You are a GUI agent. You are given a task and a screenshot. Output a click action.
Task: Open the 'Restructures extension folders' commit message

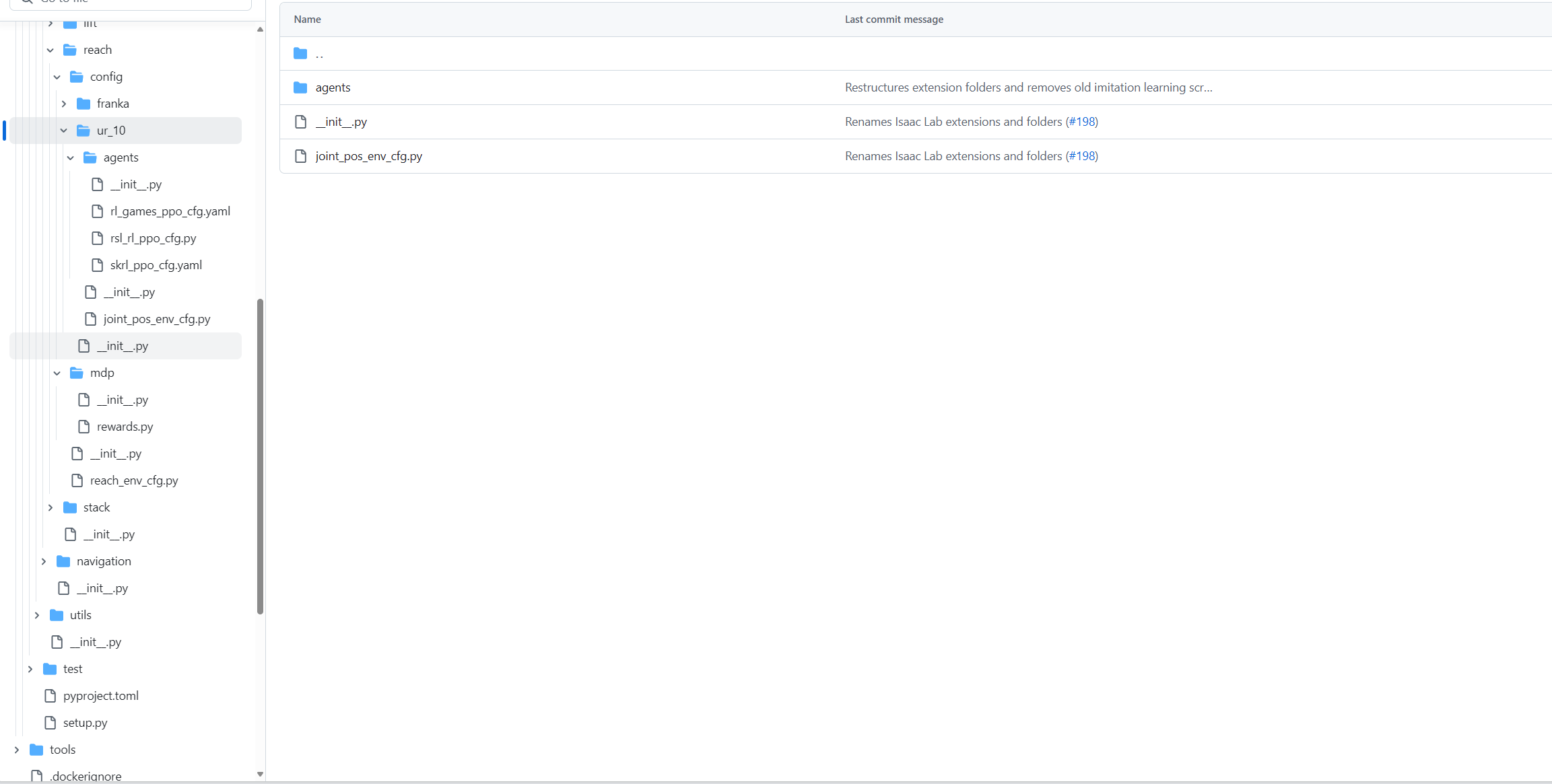coord(1027,87)
